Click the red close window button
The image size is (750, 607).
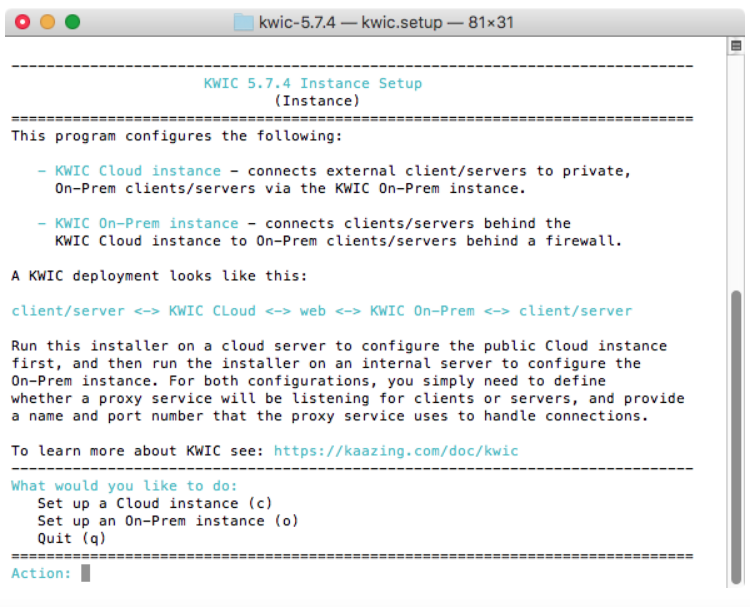(22, 22)
